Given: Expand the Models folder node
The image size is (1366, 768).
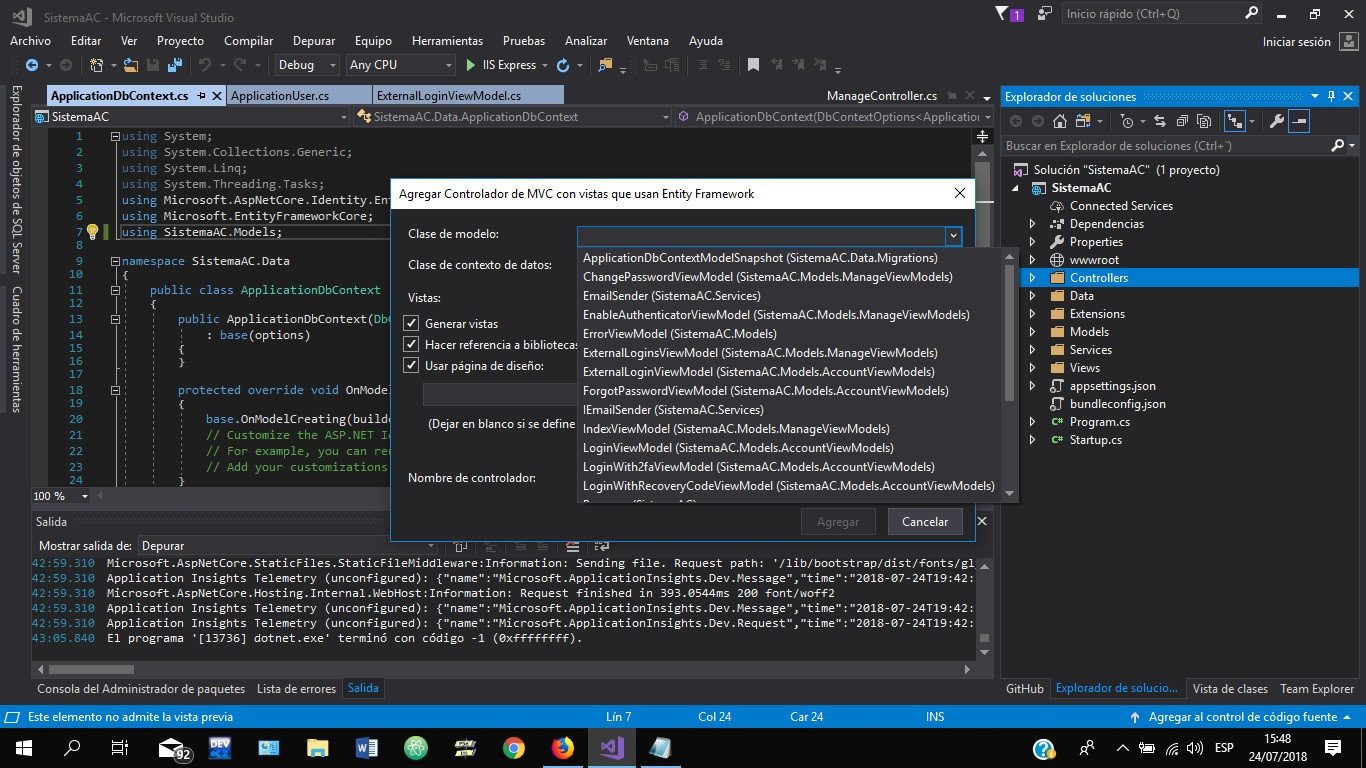Looking at the screenshot, I should click(1033, 332).
